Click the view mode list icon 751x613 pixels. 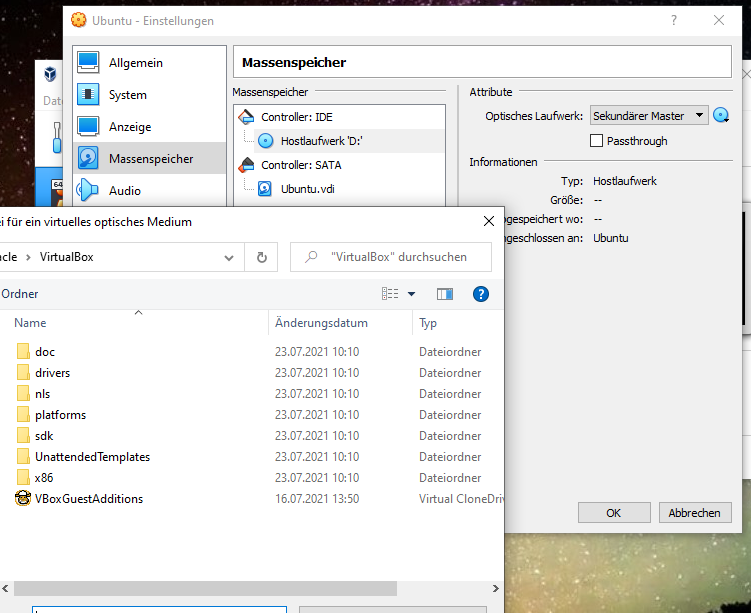[x=390, y=294]
